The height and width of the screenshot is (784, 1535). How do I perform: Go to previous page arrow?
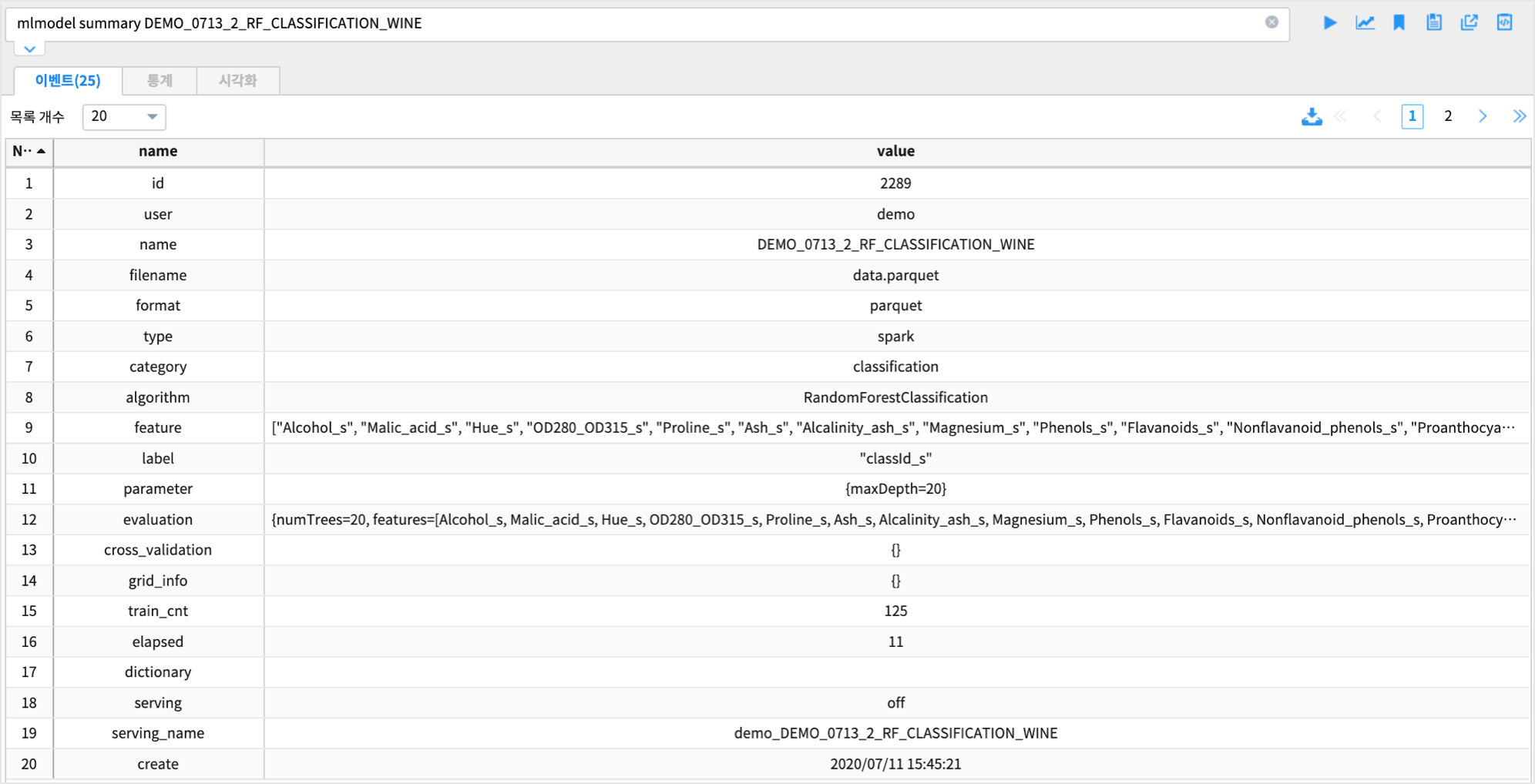click(x=1377, y=116)
